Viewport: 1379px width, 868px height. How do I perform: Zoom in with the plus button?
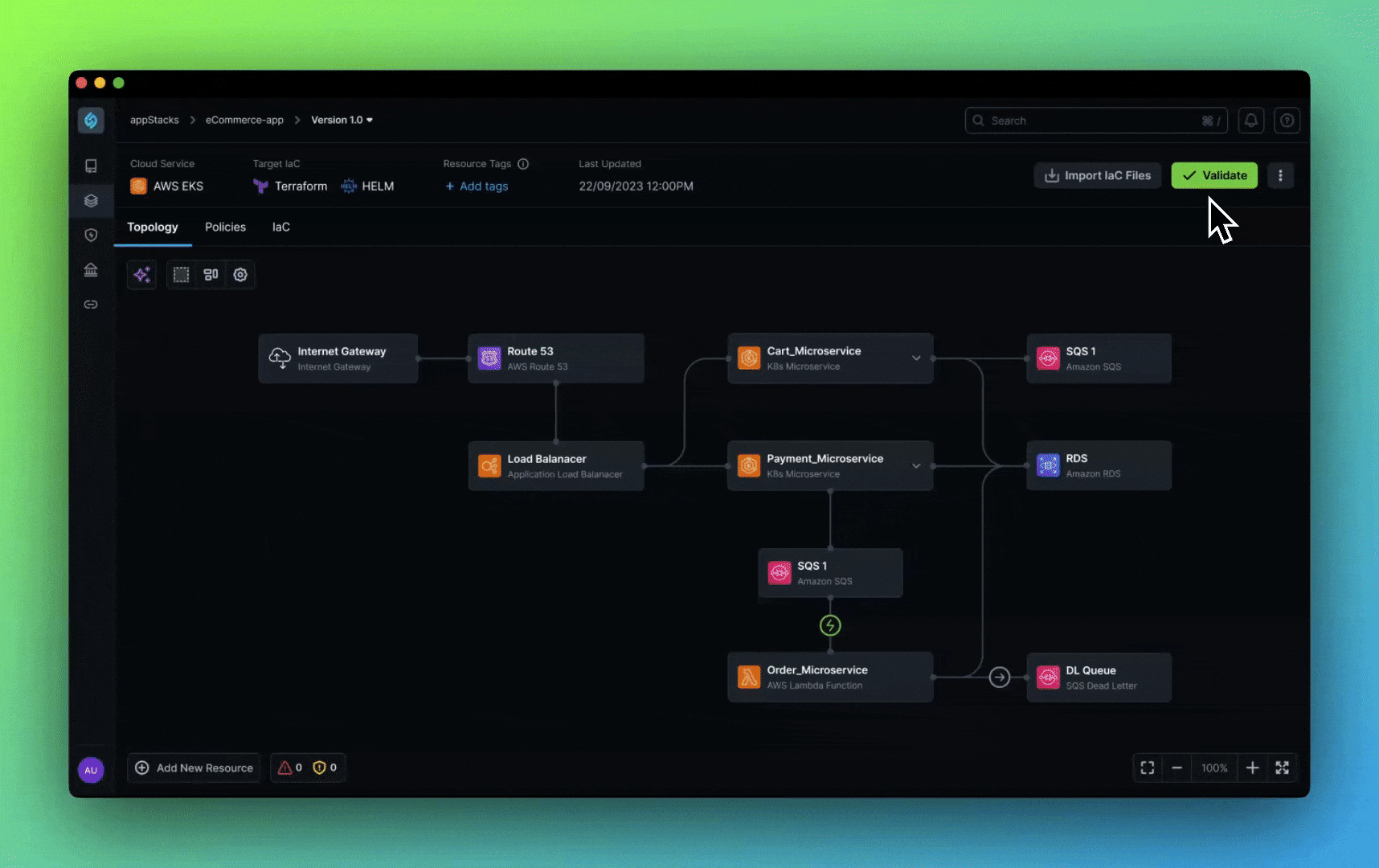point(1252,768)
